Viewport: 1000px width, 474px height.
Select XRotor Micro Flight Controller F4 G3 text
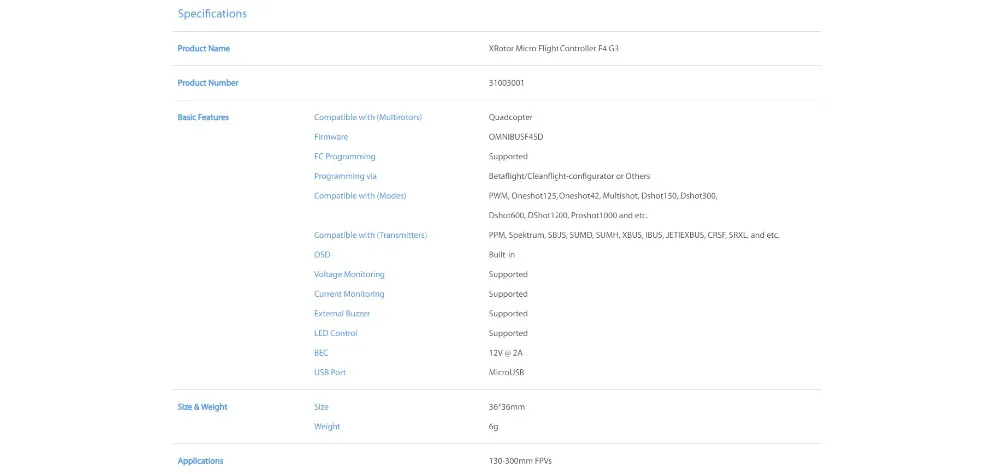coord(553,48)
